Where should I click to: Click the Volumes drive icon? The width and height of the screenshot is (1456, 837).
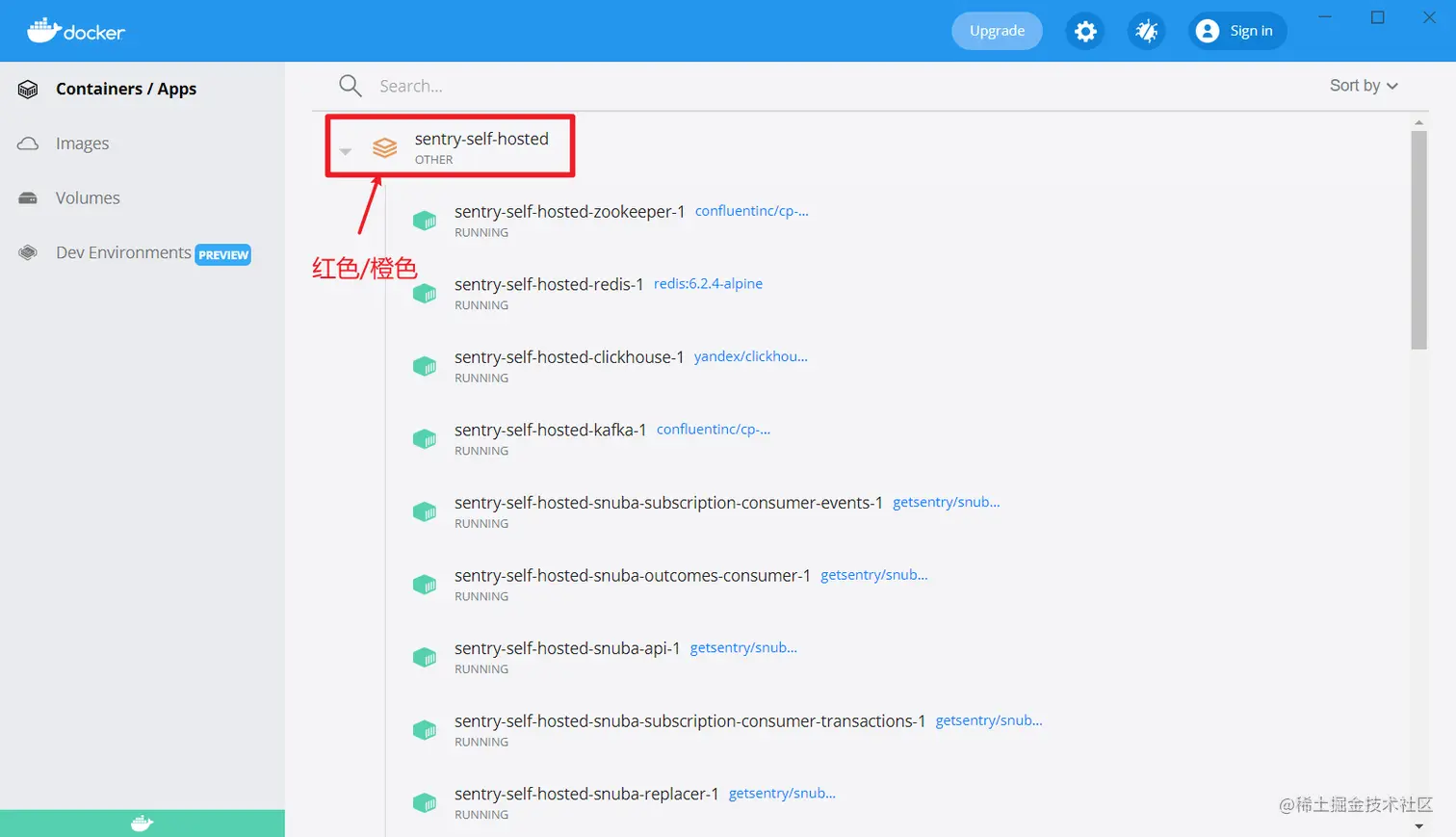[x=28, y=198]
